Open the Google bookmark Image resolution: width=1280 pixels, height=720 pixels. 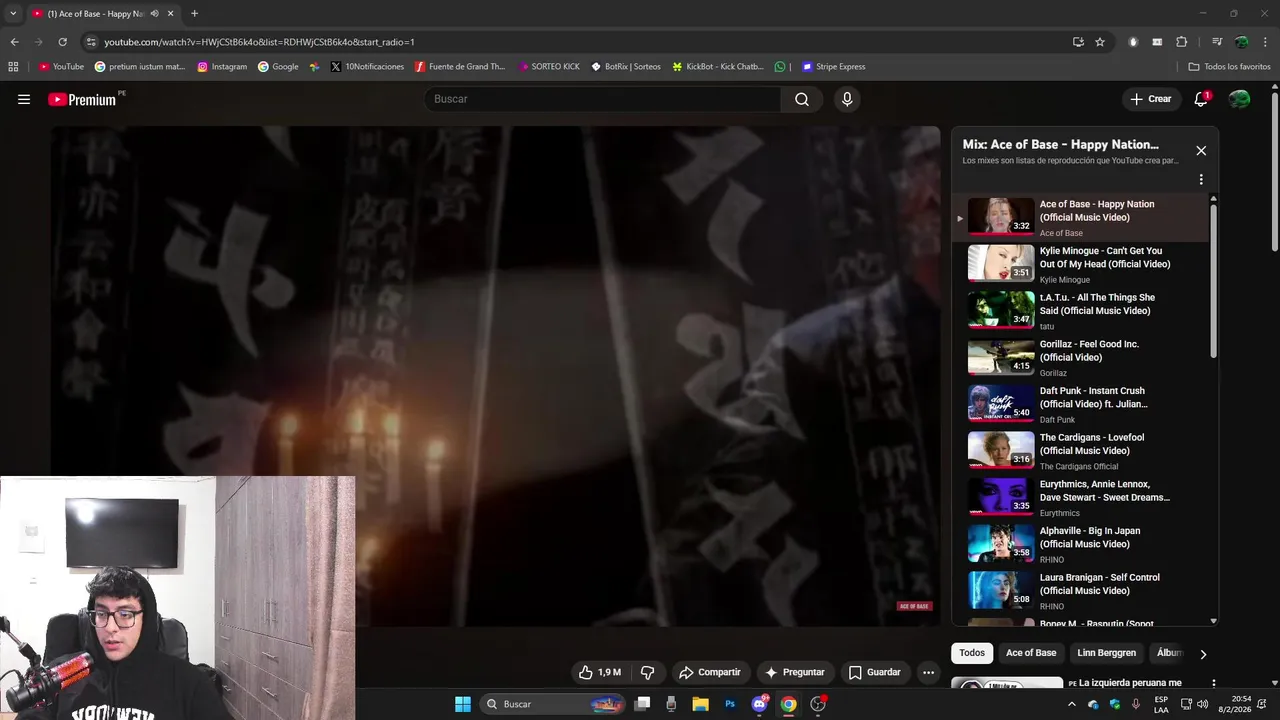click(278, 67)
